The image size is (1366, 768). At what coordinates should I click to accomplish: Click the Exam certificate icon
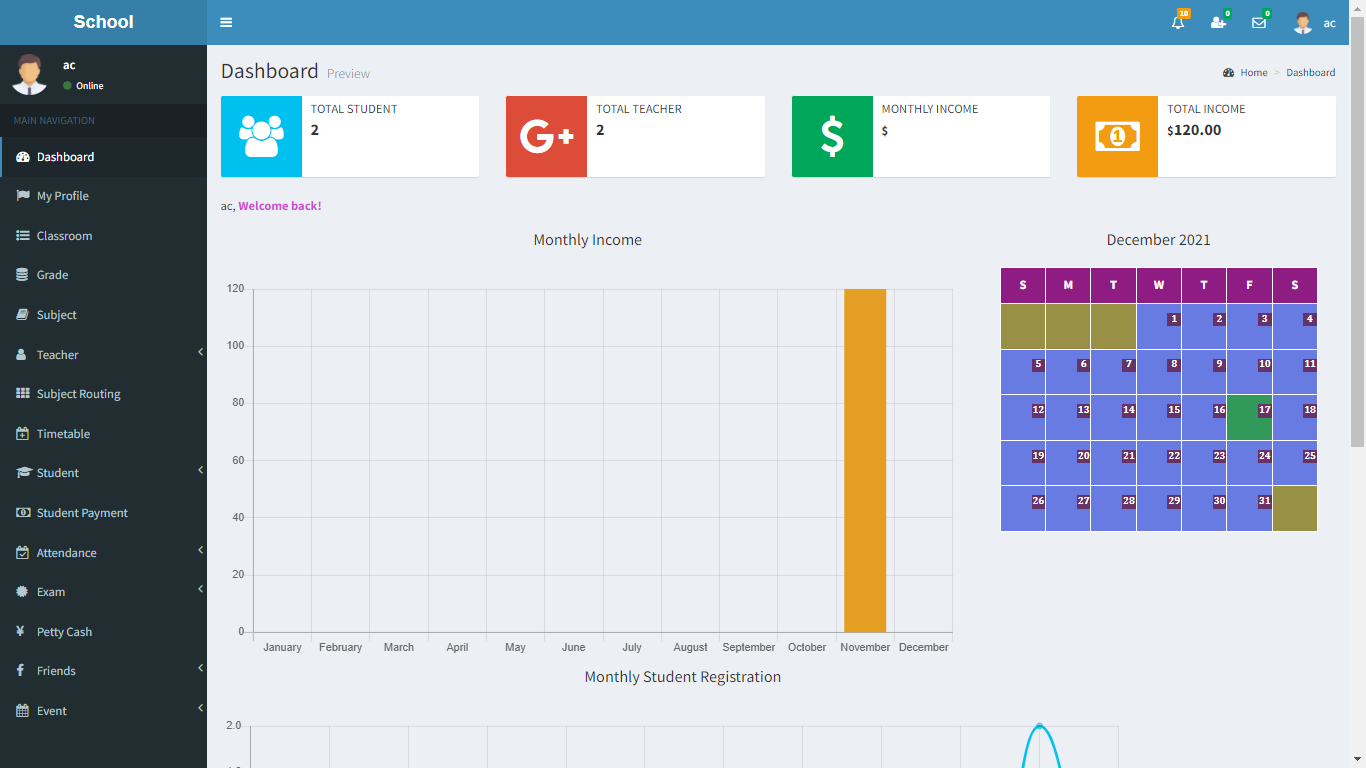[23, 592]
